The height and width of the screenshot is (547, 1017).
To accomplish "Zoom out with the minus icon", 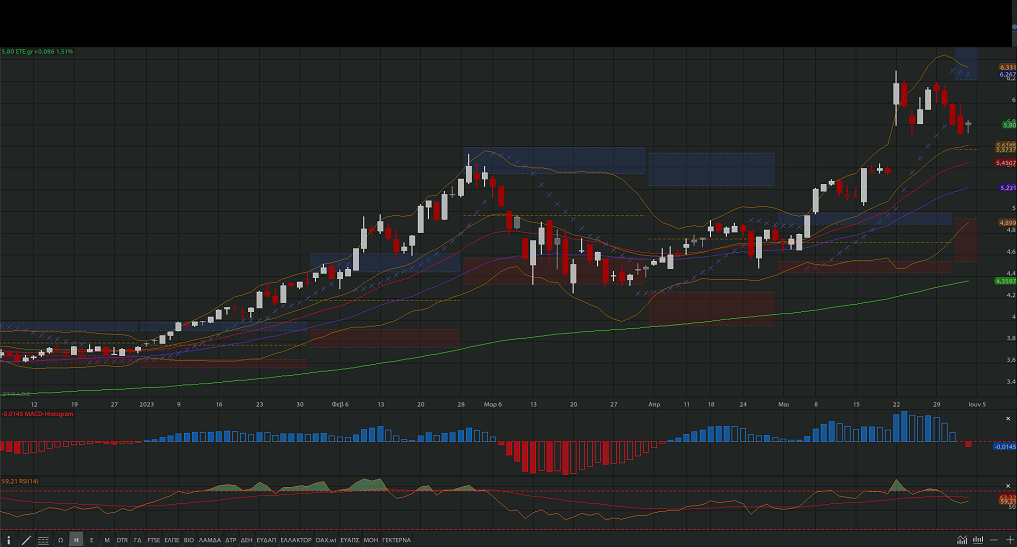I will (994, 540).
